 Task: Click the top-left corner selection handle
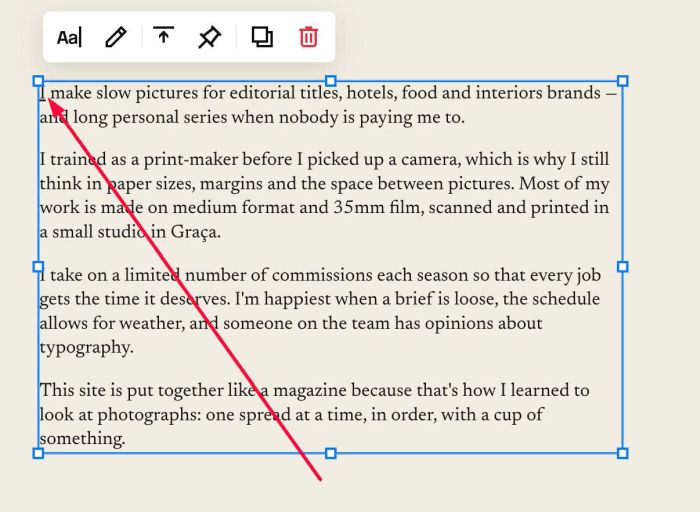(x=38, y=81)
